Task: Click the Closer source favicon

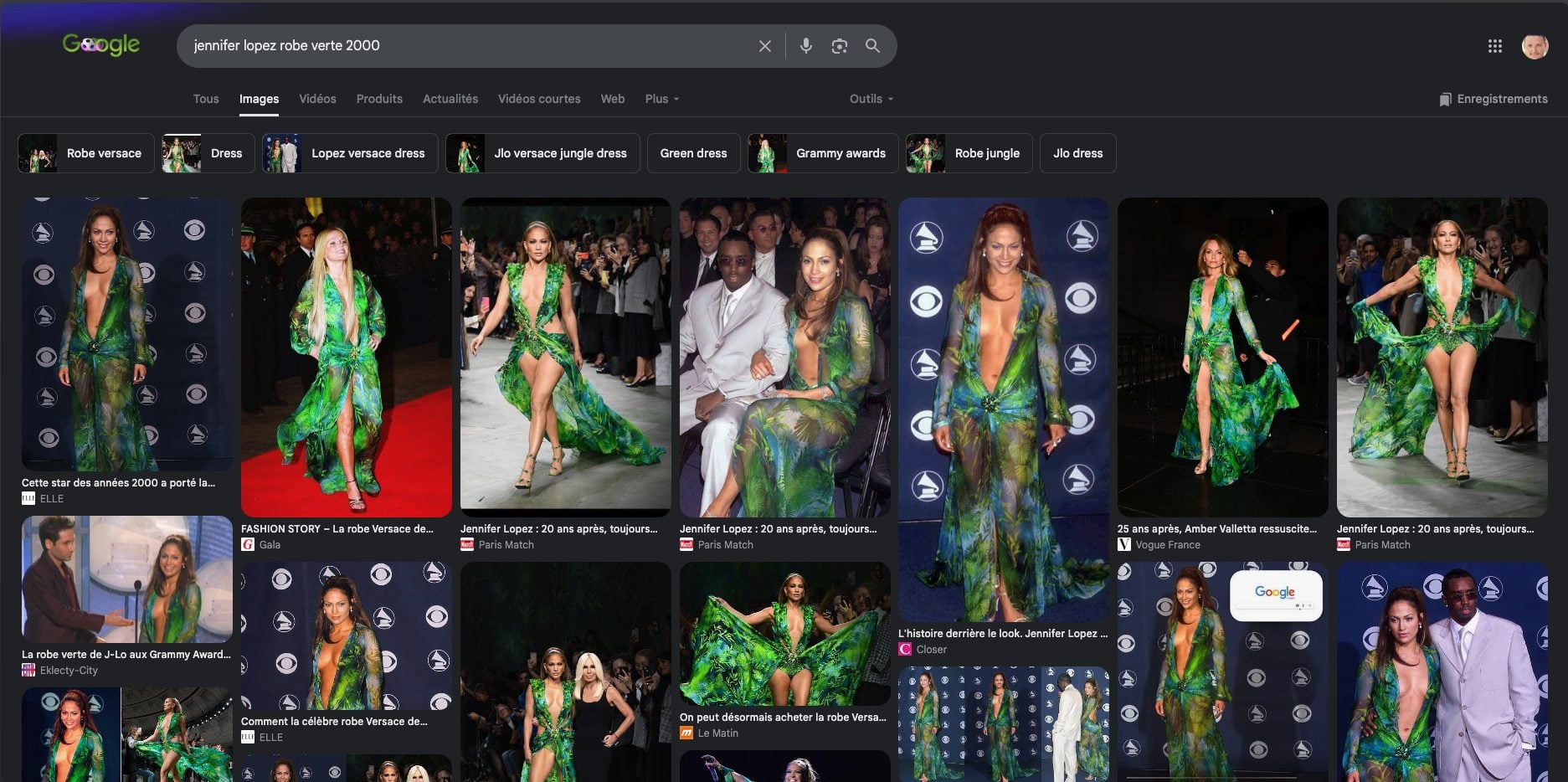Action: coord(905,649)
